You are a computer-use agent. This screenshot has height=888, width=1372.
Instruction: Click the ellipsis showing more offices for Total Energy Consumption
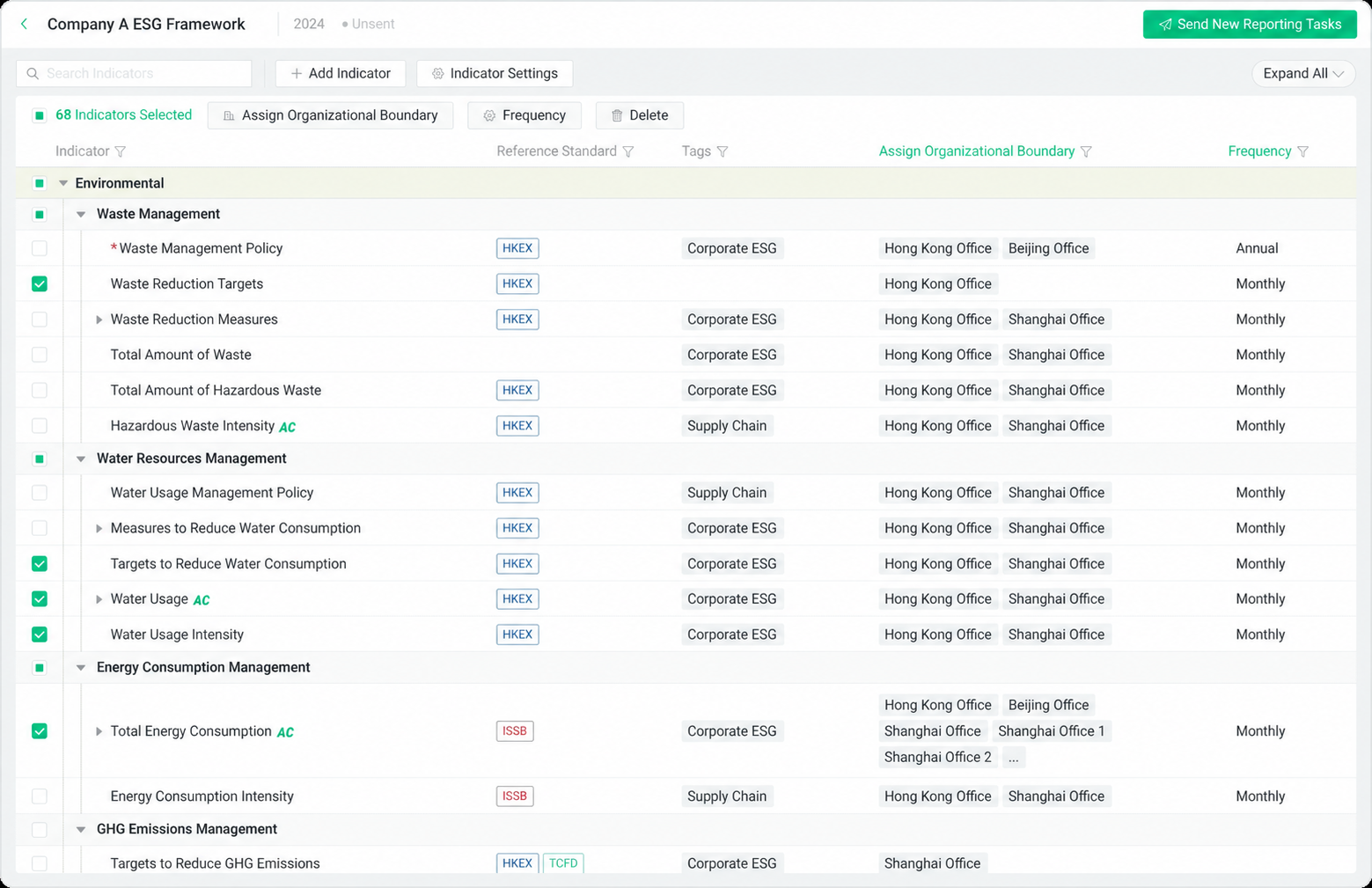pyautogui.click(x=1014, y=757)
